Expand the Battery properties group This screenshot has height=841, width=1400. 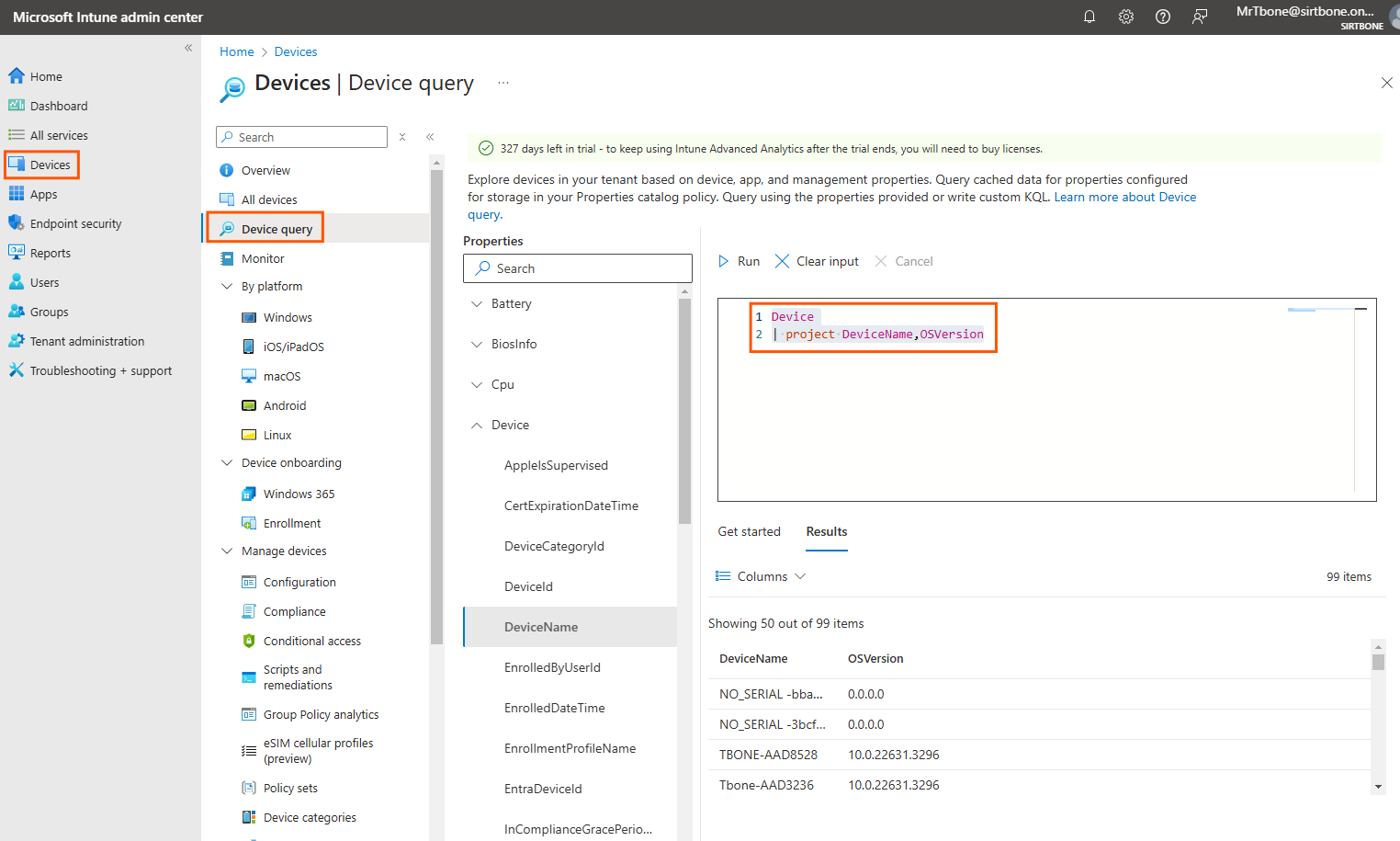(x=511, y=303)
